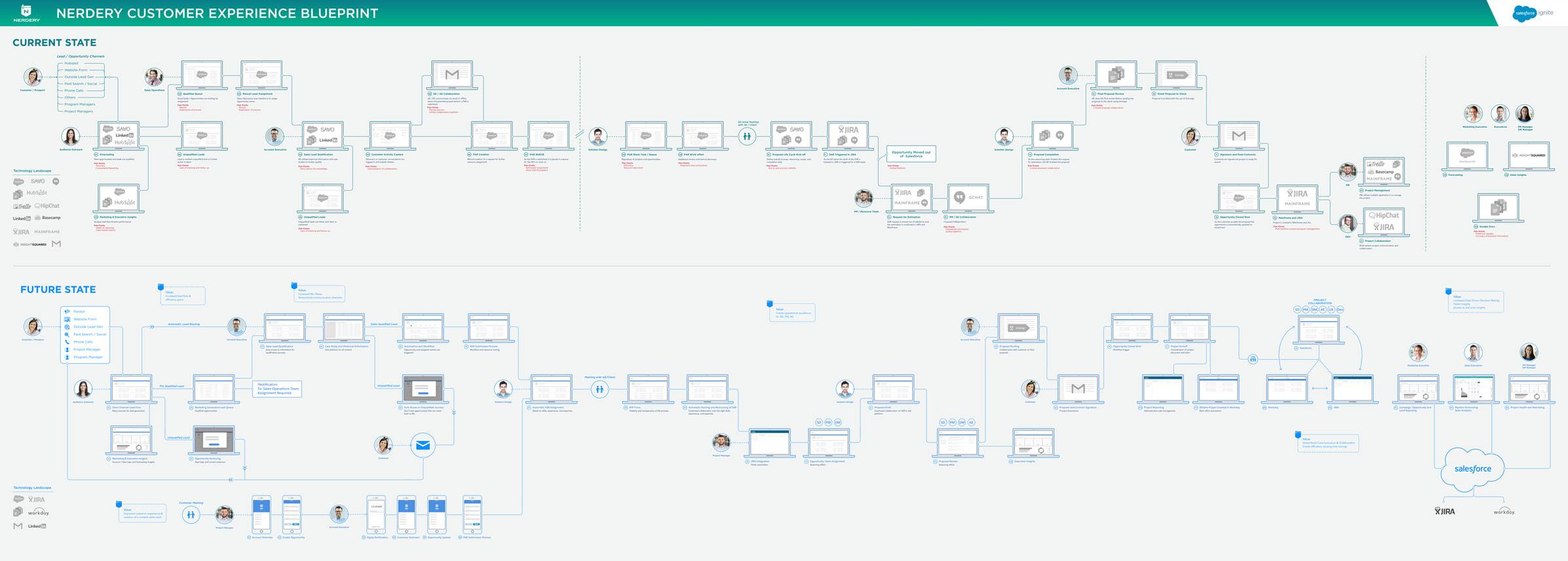The height and width of the screenshot is (561, 1568).
Task: Open the Account Overview phone screen
Action: tap(261, 514)
